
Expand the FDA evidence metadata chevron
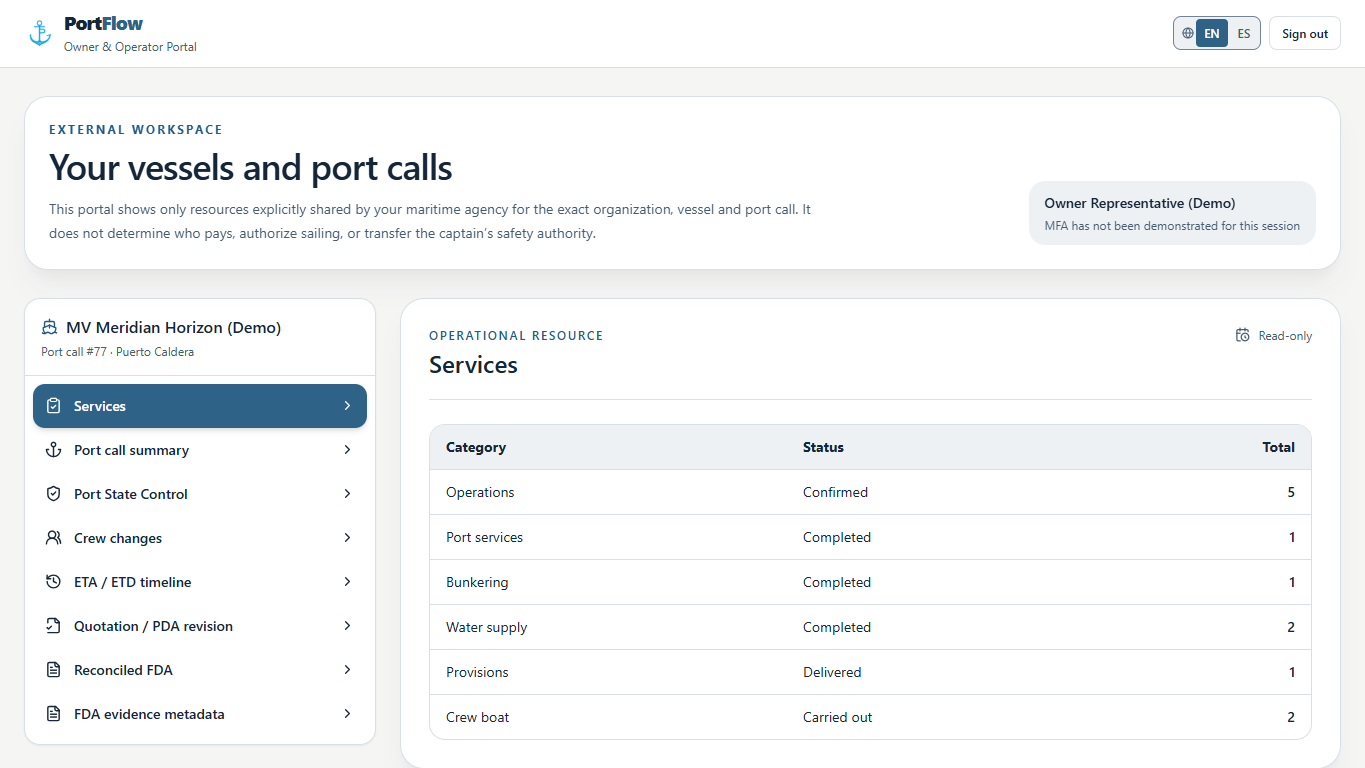(347, 714)
